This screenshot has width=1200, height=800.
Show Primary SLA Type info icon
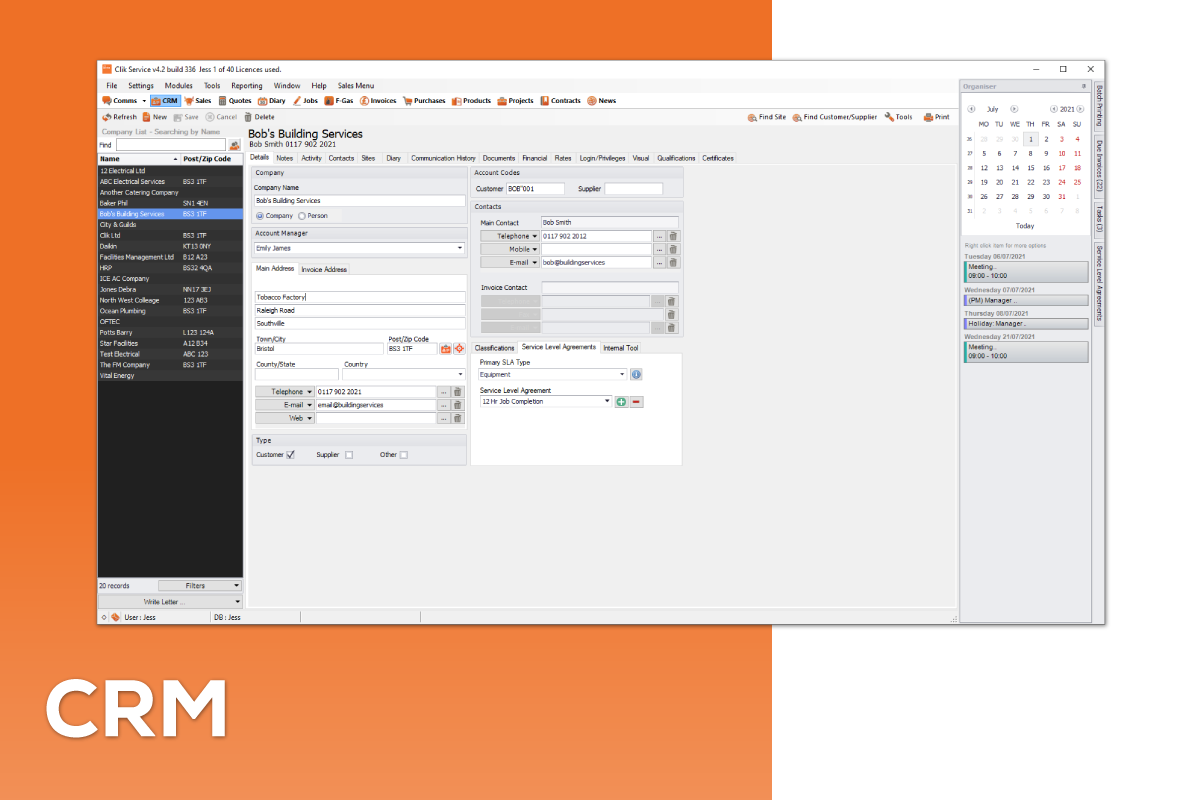[636, 374]
